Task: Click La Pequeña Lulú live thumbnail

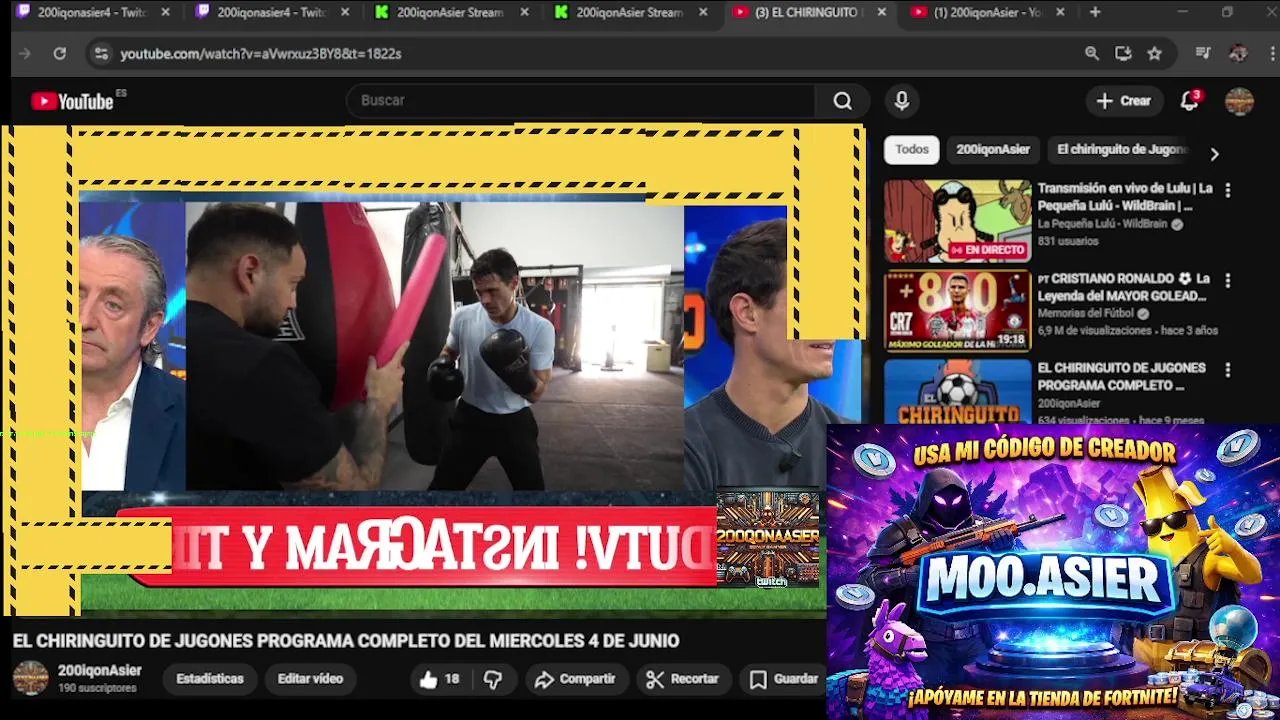Action: (957, 221)
